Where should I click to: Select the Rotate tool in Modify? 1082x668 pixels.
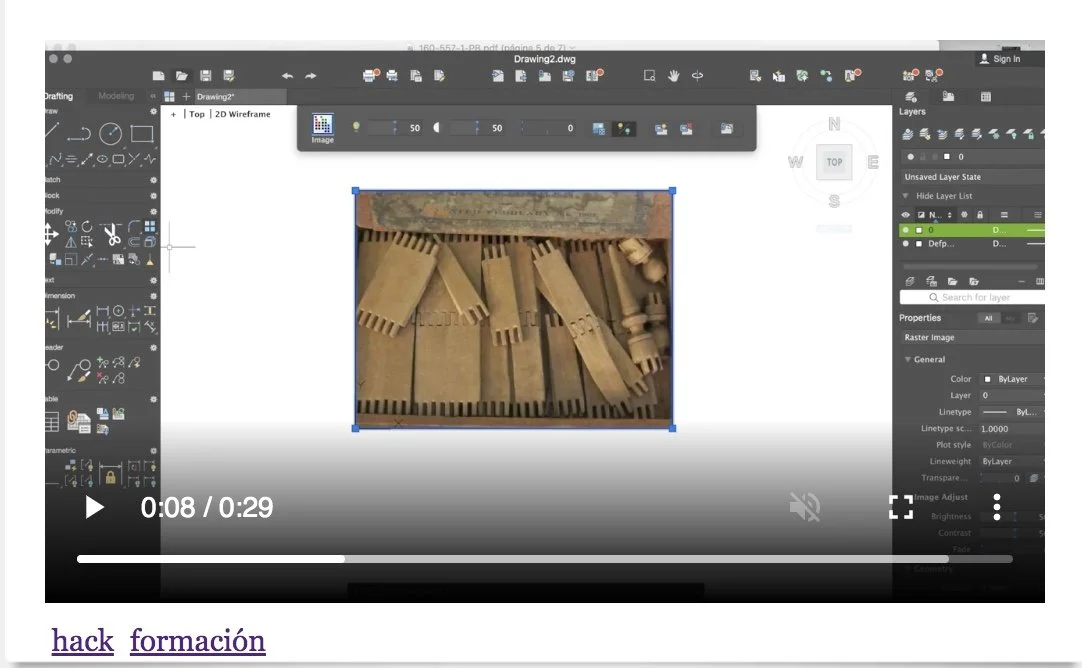pyautogui.click(x=87, y=226)
